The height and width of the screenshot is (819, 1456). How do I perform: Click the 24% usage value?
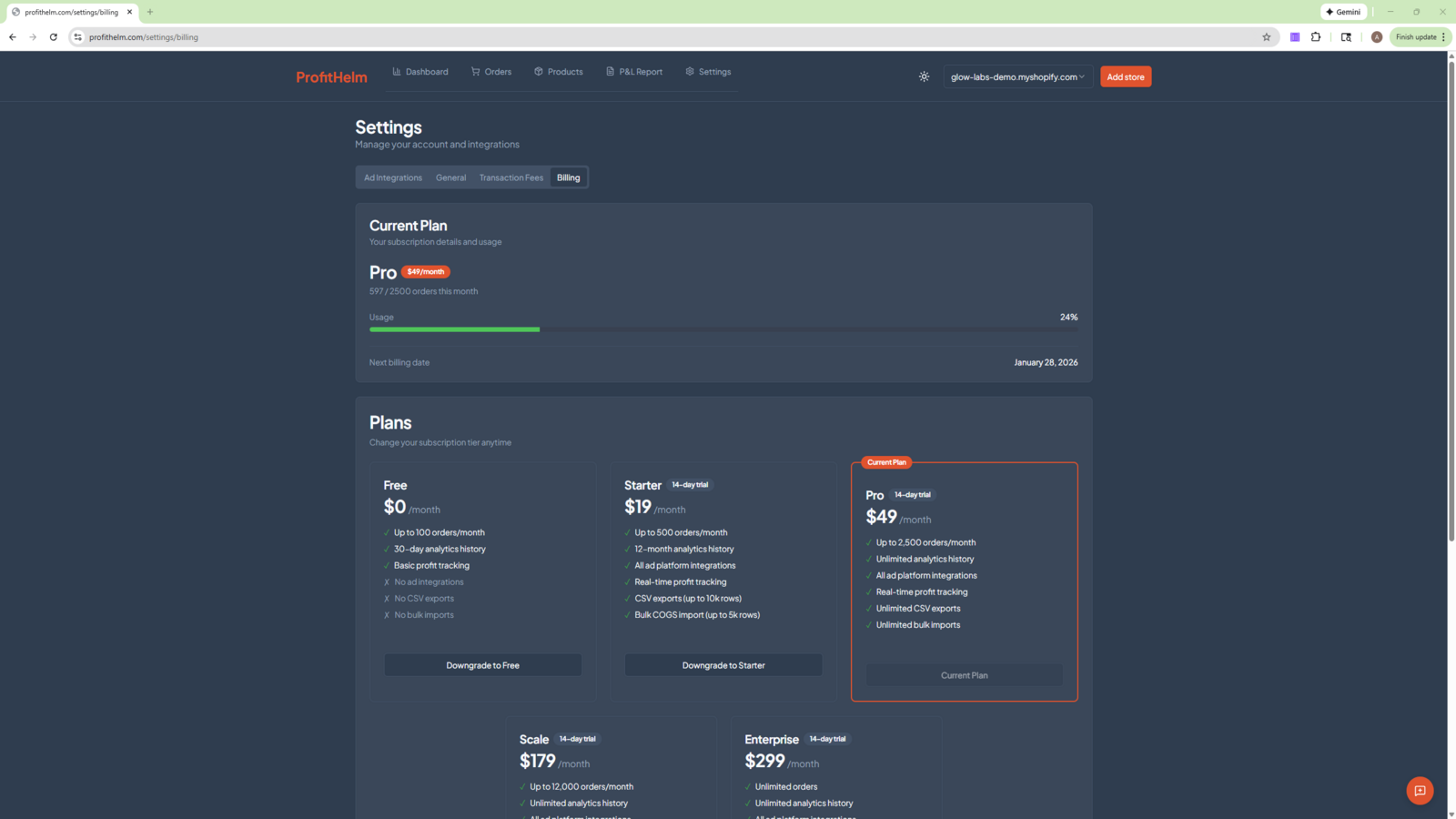[x=1068, y=318]
